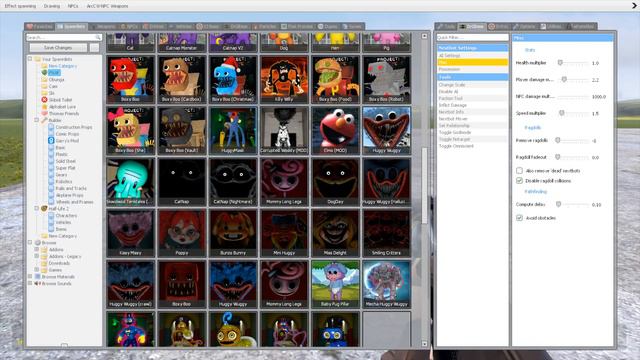The image size is (640, 360).
Task: Spawn the Kissy Missy NPC
Action: click(130, 233)
